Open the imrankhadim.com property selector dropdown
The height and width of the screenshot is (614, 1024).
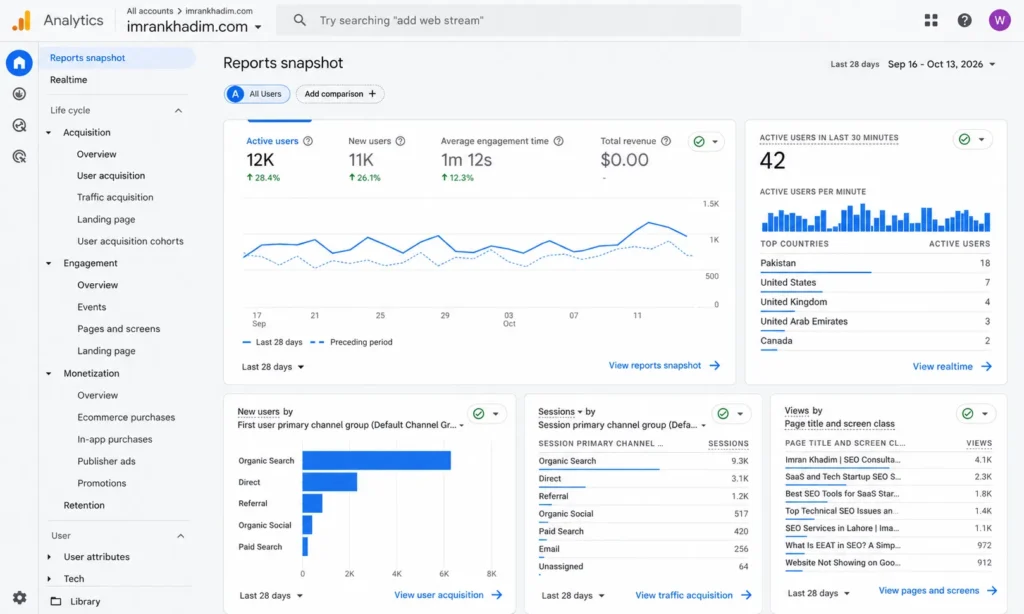(194, 27)
